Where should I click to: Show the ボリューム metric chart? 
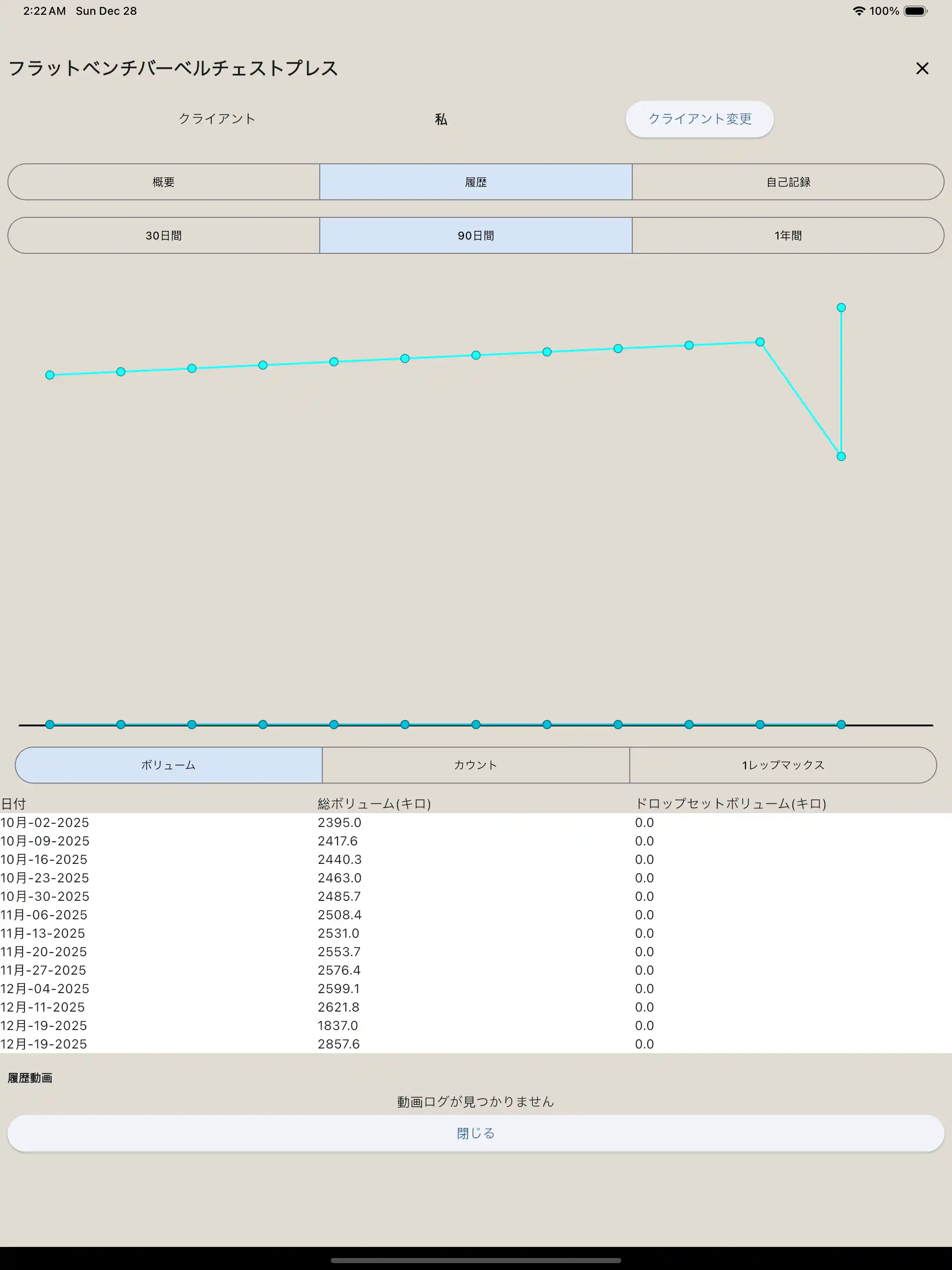(x=169, y=765)
